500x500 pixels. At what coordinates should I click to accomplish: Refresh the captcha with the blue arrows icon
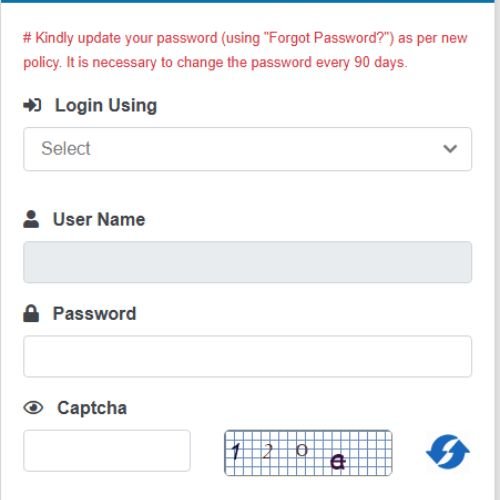[448, 452]
